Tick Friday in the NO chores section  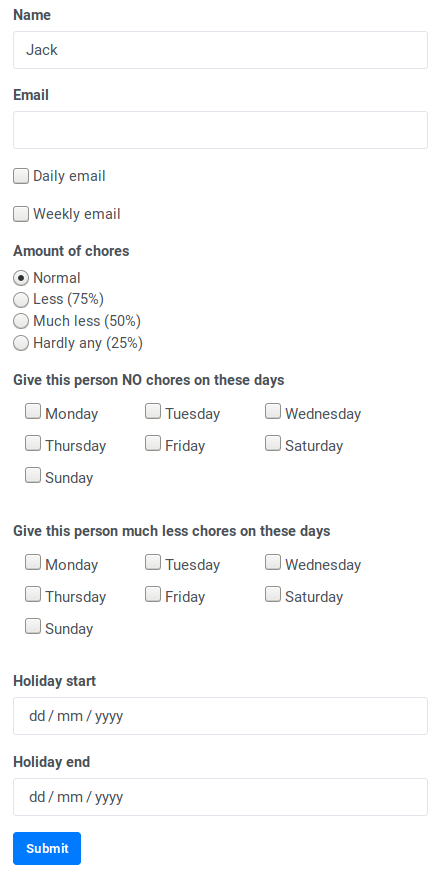pyautogui.click(x=153, y=444)
